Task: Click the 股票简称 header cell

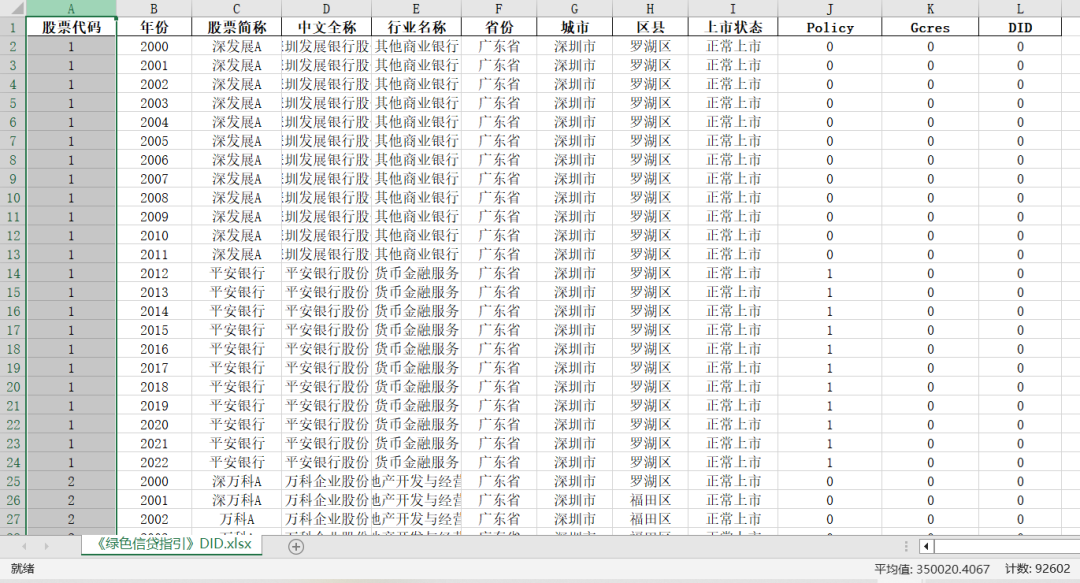Action: (236, 28)
